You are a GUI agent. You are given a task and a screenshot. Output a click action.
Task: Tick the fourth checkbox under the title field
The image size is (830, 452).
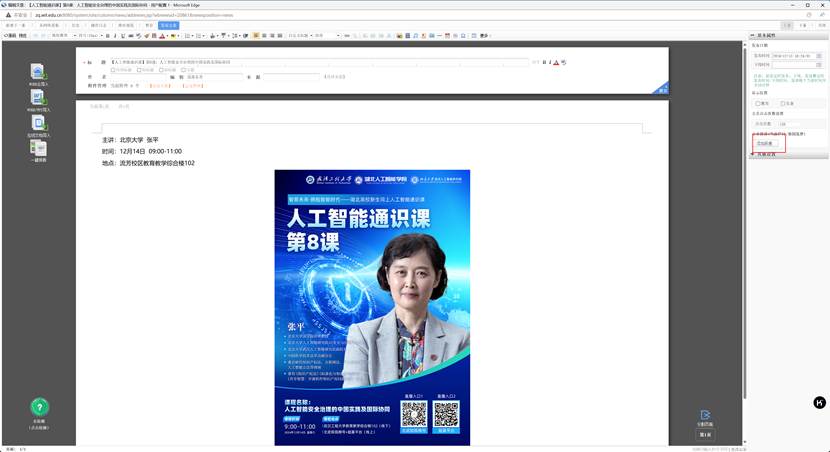[x=183, y=70]
